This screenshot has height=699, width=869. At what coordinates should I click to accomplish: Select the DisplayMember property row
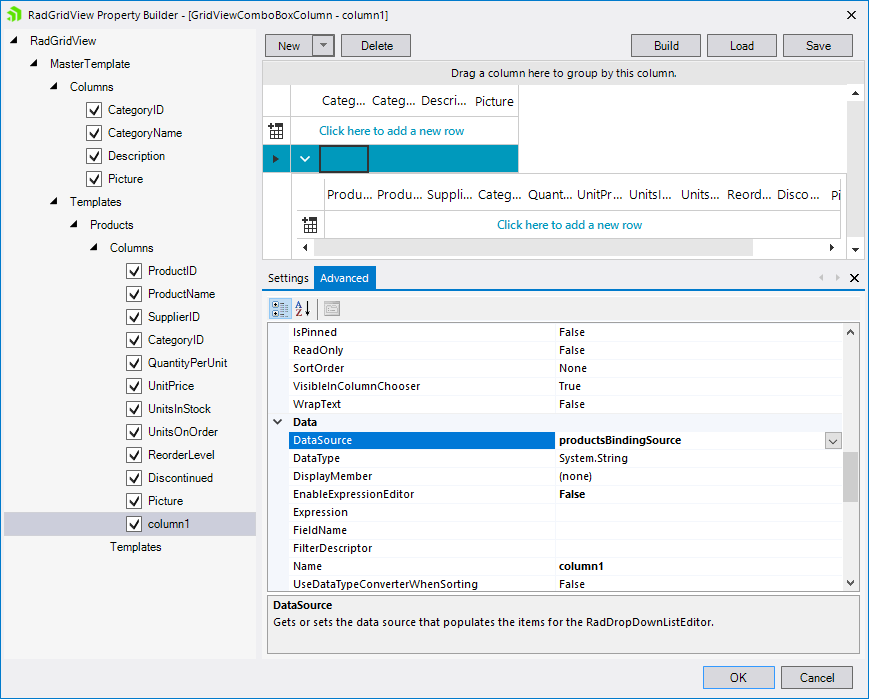(x=555, y=476)
